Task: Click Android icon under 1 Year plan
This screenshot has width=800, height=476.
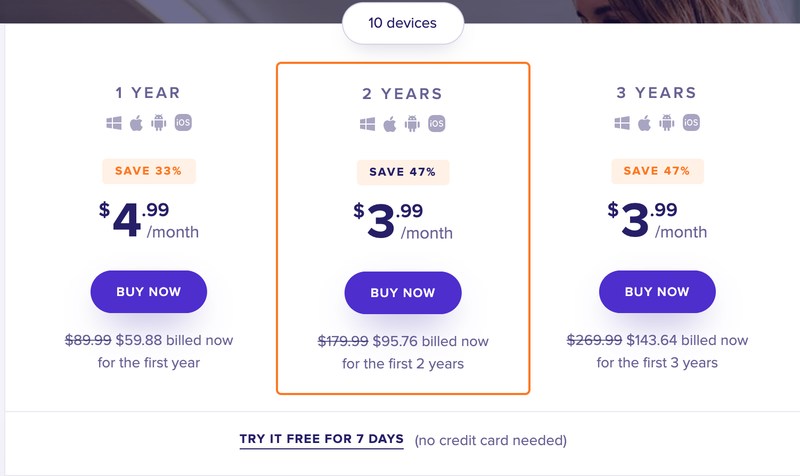Action: (159, 123)
